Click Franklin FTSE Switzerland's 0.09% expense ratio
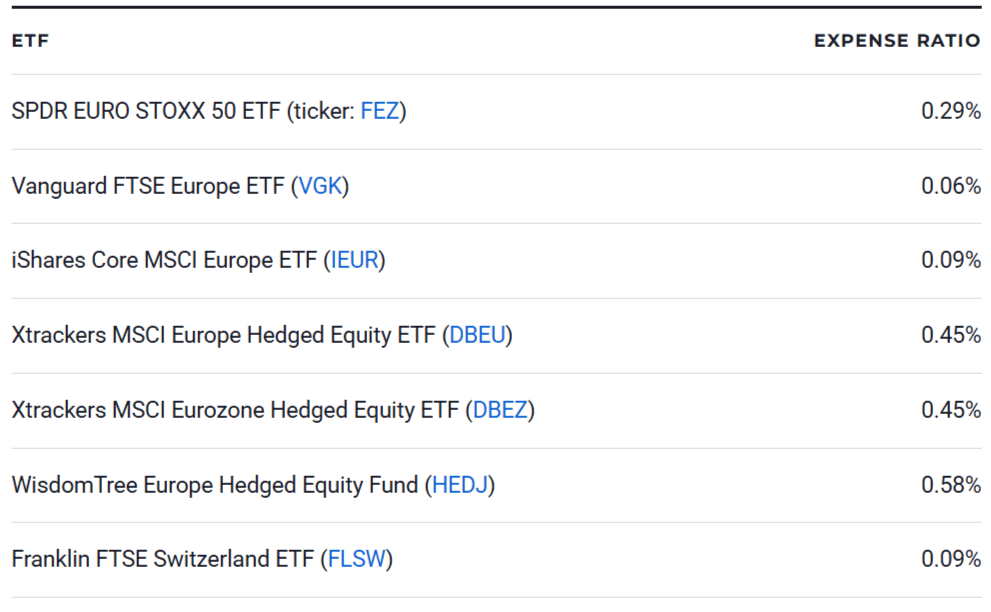991x612 pixels. click(950, 559)
